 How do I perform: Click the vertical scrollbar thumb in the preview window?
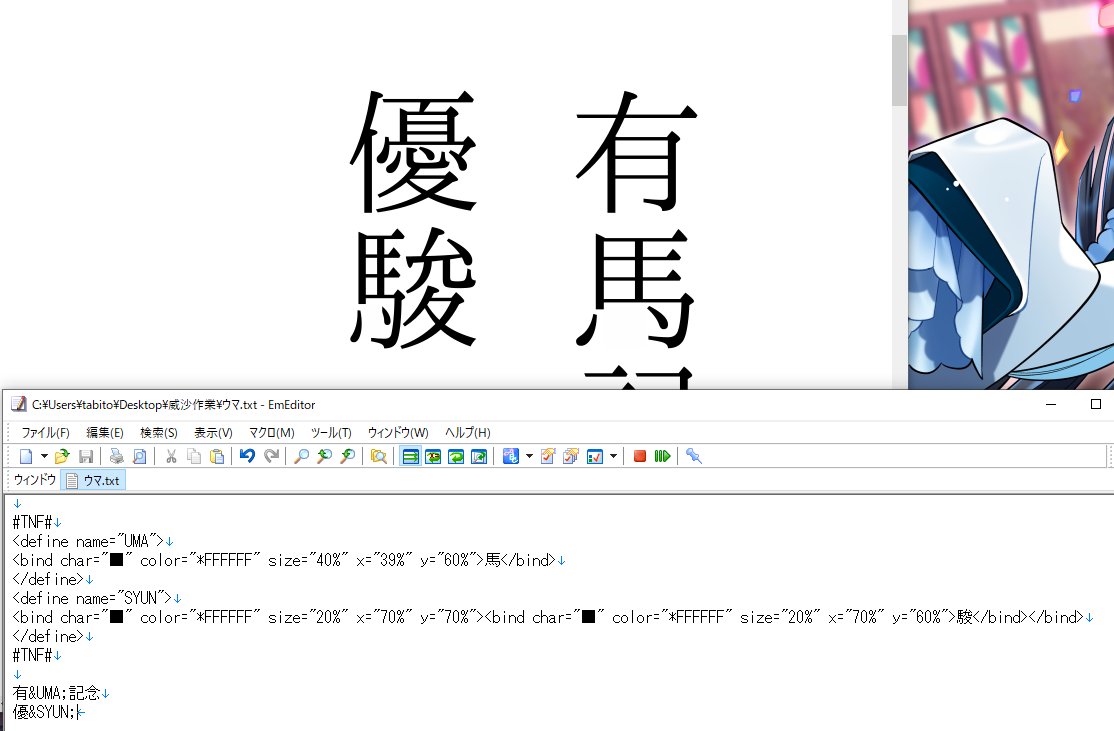[x=899, y=70]
